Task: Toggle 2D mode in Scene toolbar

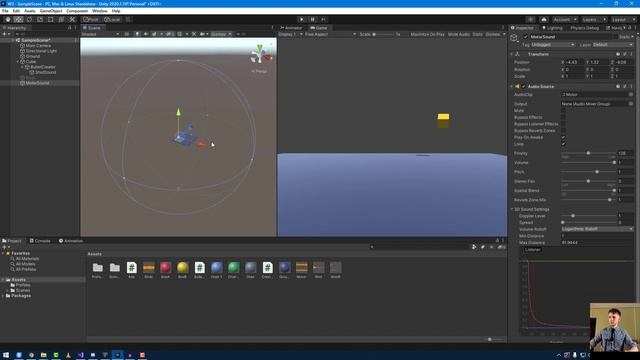Action: tap(127, 34)
